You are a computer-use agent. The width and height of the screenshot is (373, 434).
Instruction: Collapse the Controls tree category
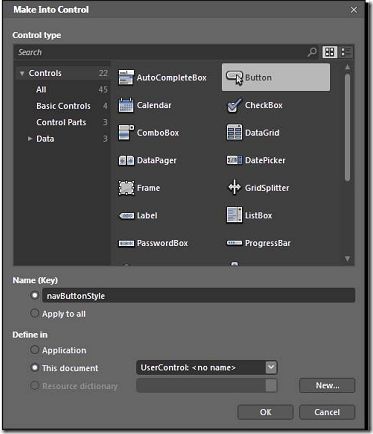[22, 73]
